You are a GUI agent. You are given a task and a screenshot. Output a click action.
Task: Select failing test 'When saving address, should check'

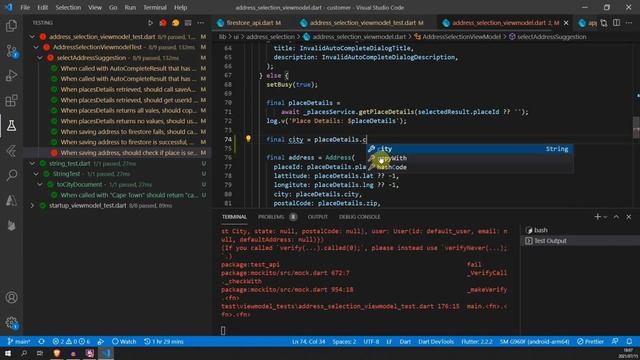pos(118,153)
